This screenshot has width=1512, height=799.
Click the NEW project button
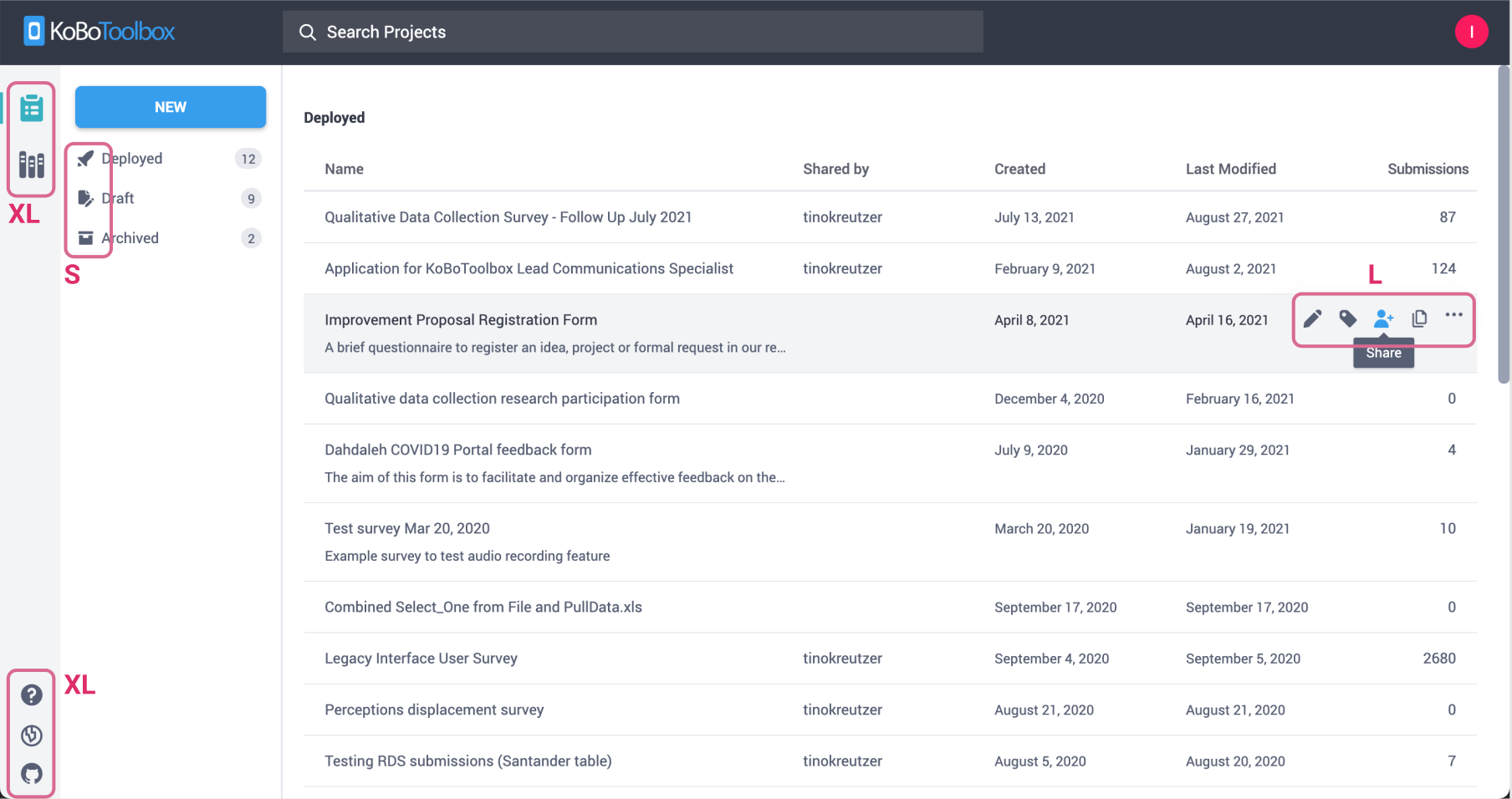170,107
